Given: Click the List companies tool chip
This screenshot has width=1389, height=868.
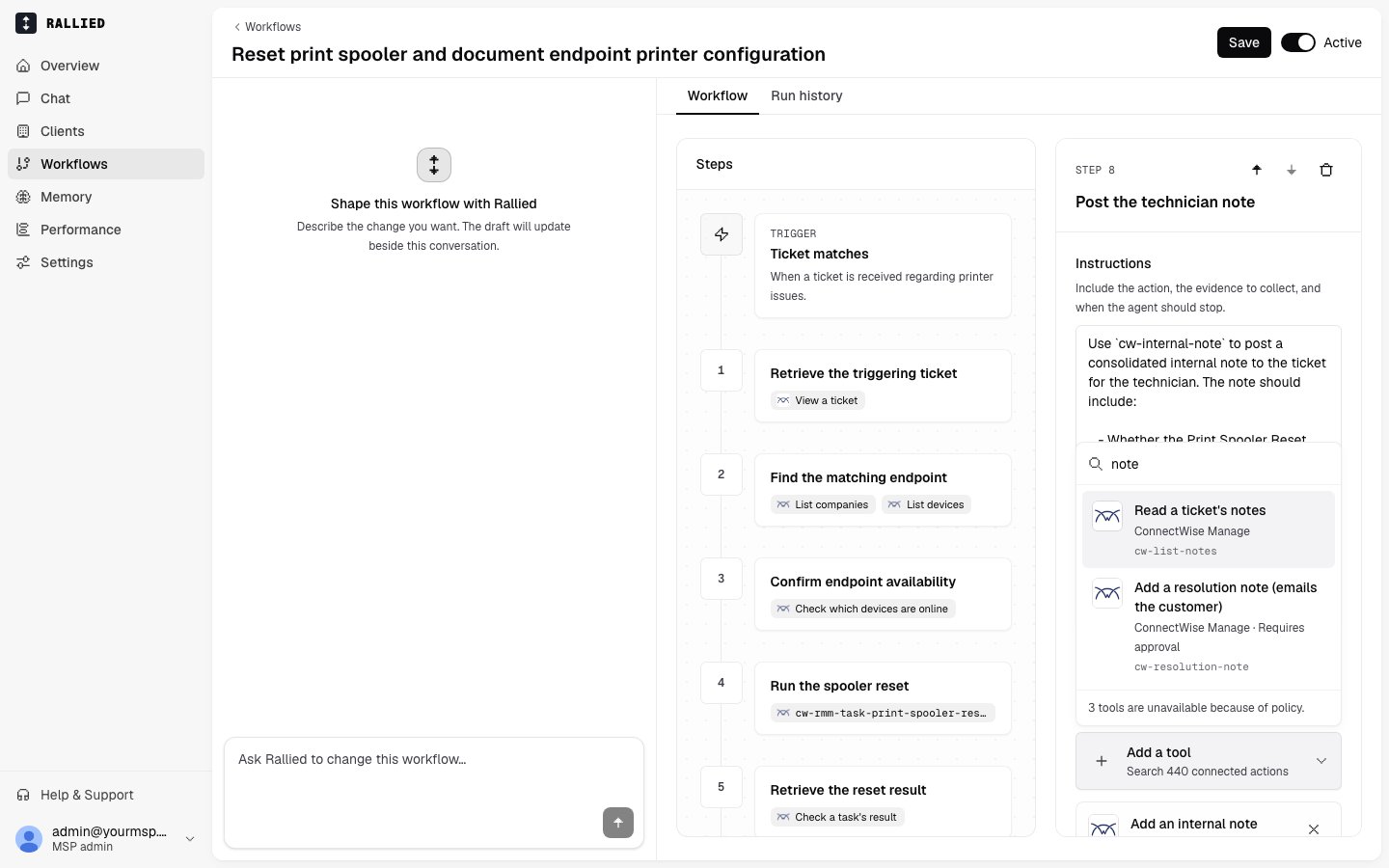Looking at the screenshot, I should (x=823, y=504).
